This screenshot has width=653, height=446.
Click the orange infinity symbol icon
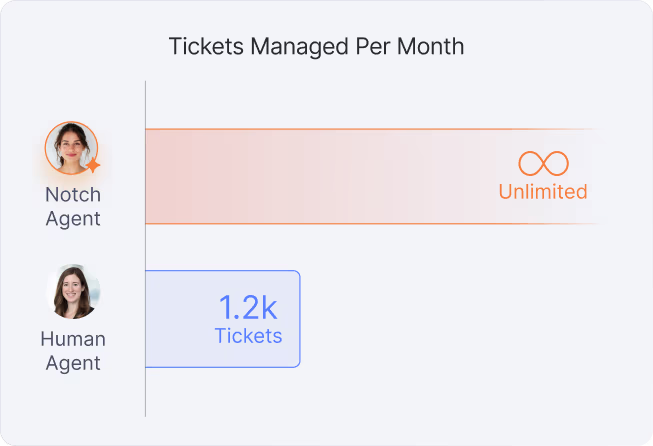(543, 163)
